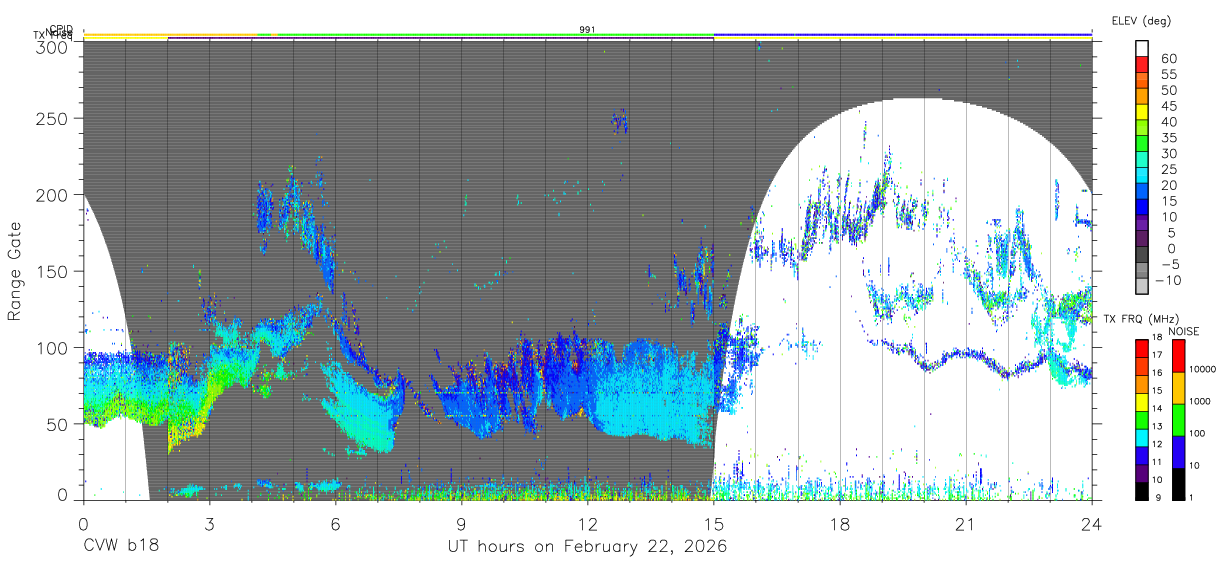The image size is (1228, 567).
Task: Click the 'CVW b18' radar beam label
Action: click(x=121, y=547)
